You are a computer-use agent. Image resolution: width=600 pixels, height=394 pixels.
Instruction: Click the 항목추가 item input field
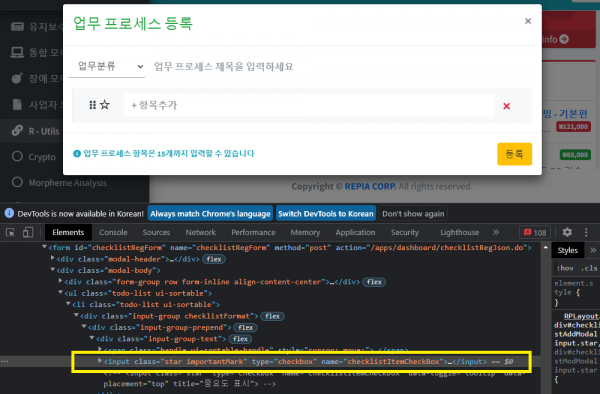point(309,105)
